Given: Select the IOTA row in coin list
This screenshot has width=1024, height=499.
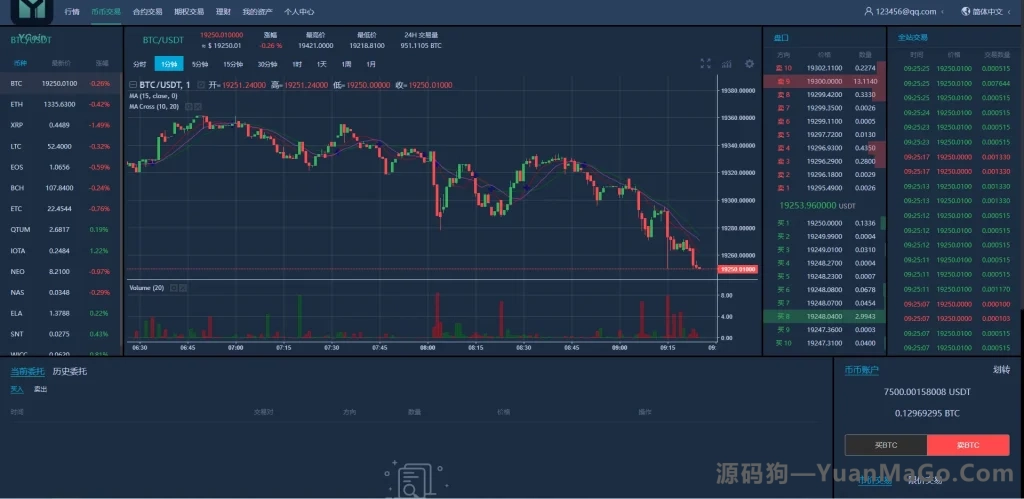Looking at the screenshot, I should tap(61, 251).
